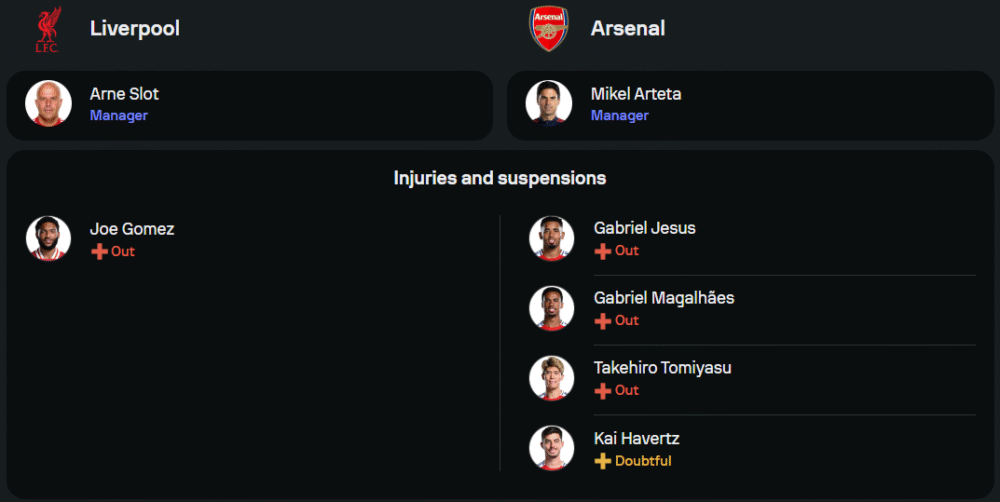The height and width of the screenshot is (502, 1000).
Task: Click the Injuries and suspensions heading
Action: 500,178
